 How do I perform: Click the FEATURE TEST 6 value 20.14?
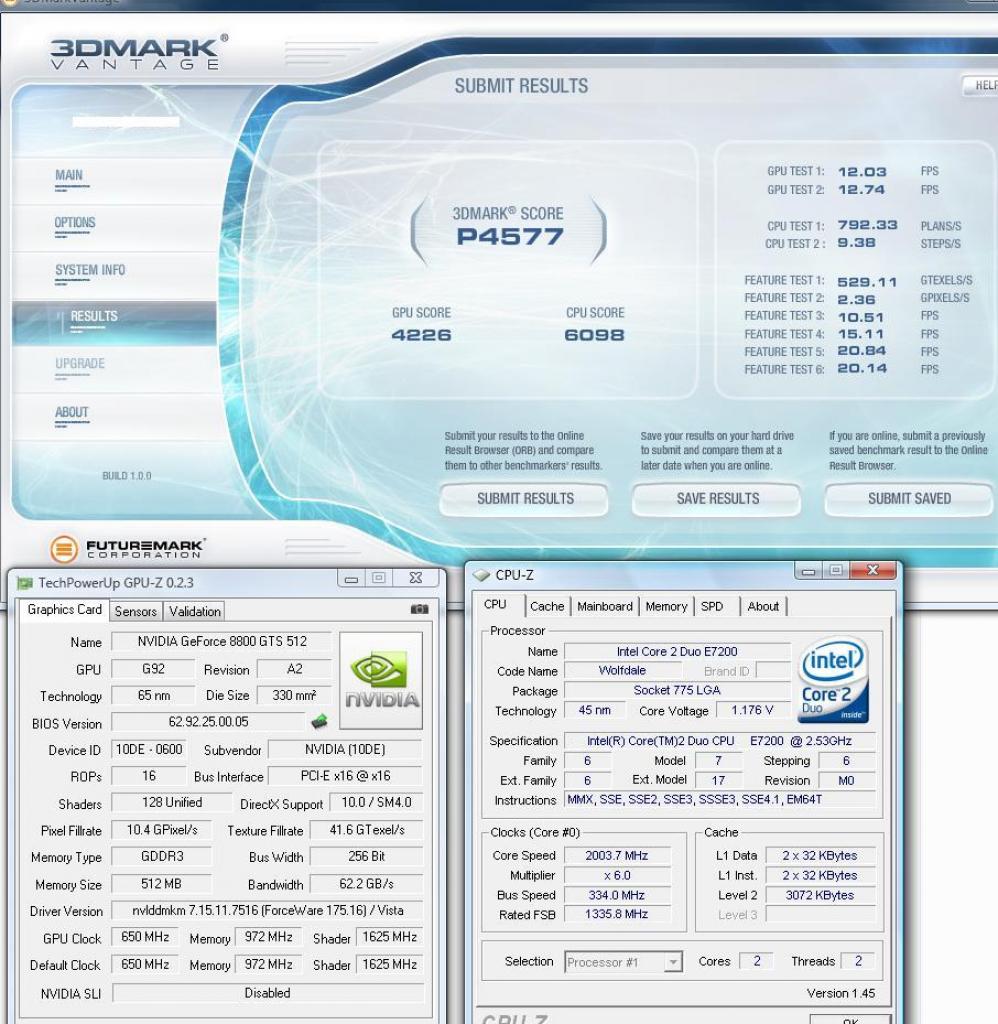tap(862, 369)
